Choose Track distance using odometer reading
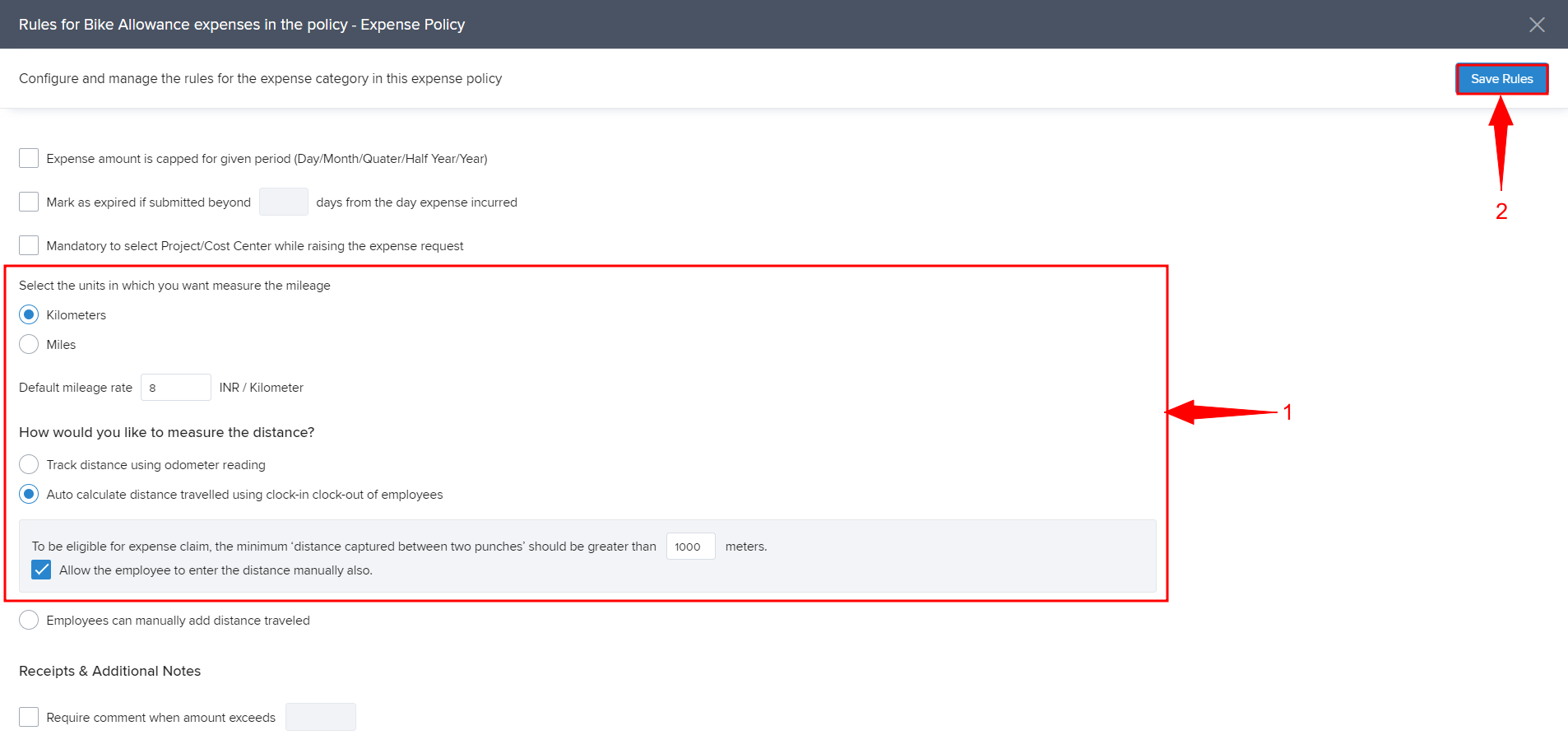The width and height of the screenshot is (1568, 749). pyautogui.click(x=29, y=464)
